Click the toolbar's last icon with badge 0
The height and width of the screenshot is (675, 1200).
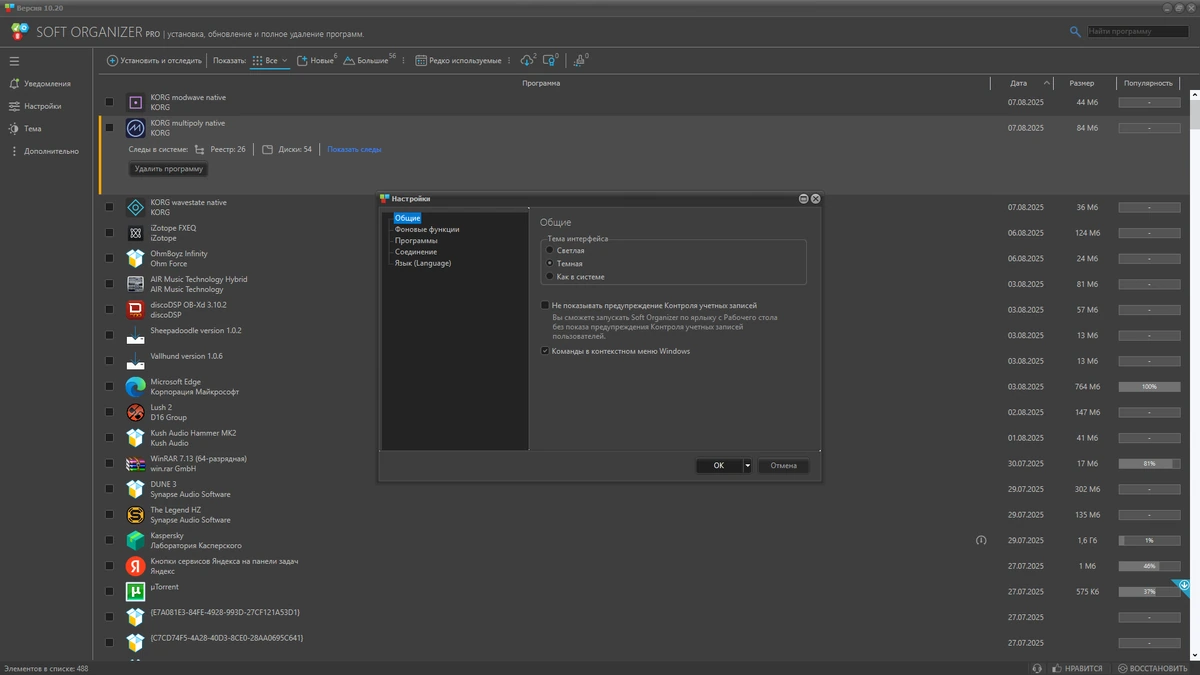580,61
